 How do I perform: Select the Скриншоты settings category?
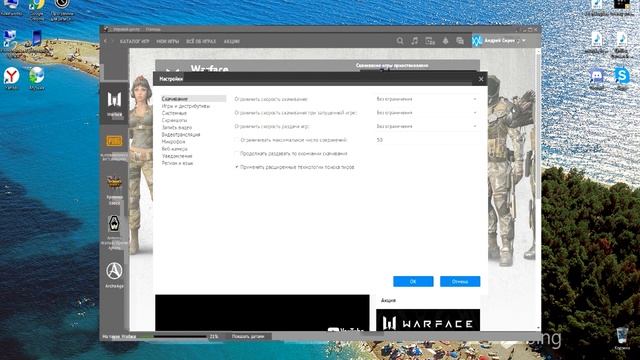click(174, 120)
